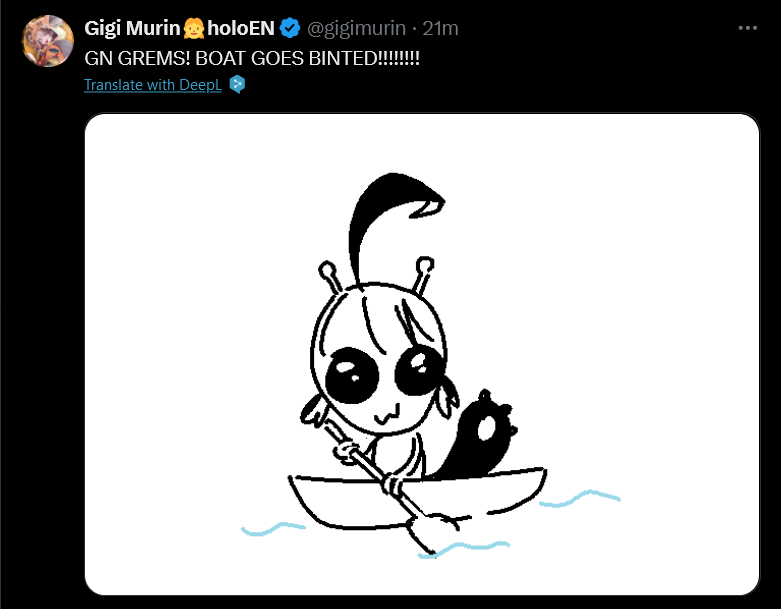Screen dimensions: 781x609
Task: Click the boat hull in the drawing
Action: coord(417,498)
